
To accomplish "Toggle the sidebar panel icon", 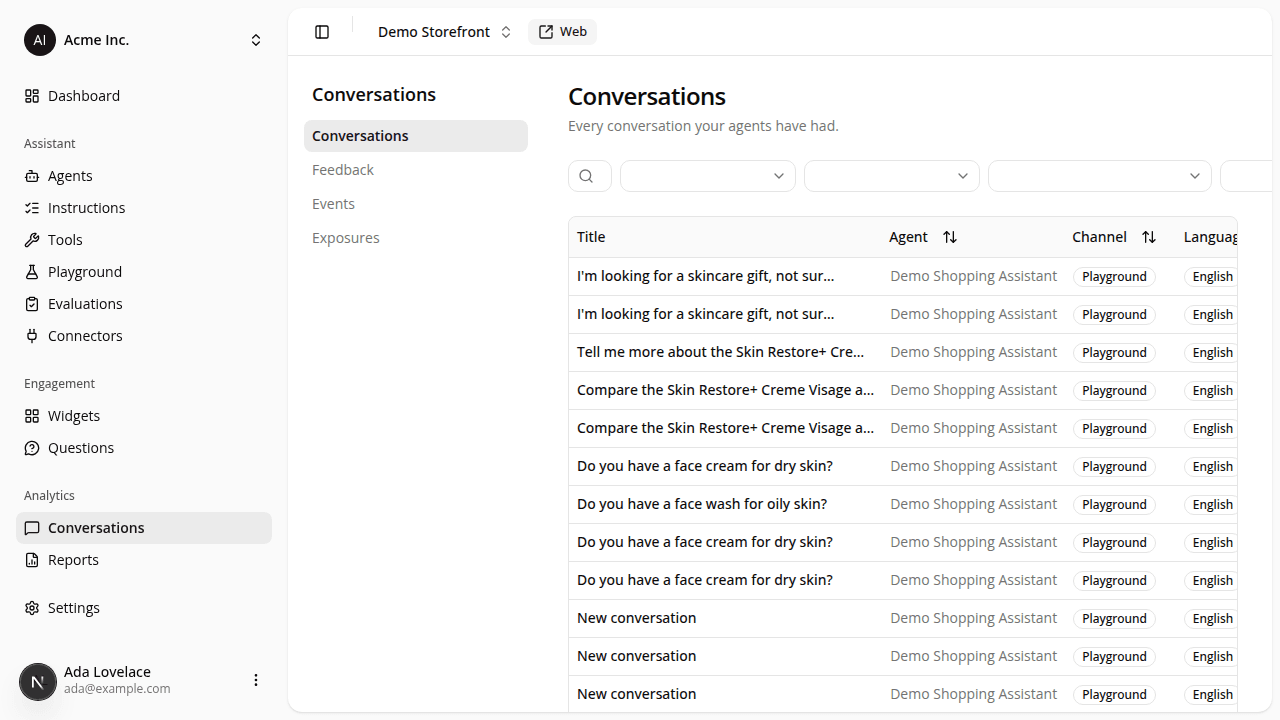I will (x=322, y=32).
